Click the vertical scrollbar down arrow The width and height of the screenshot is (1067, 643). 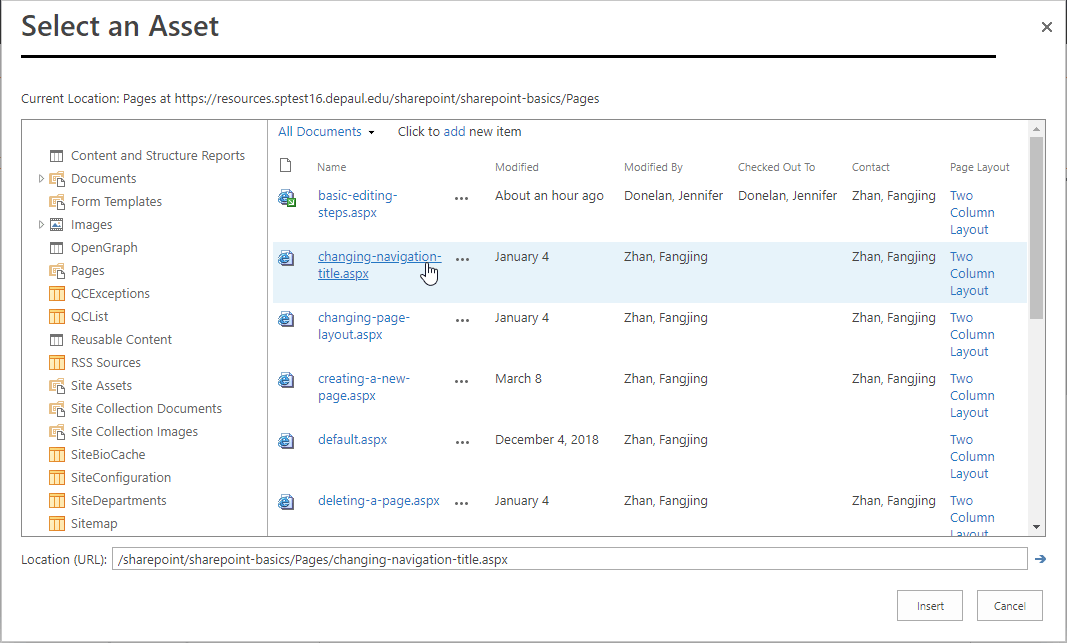[1037, 527]
